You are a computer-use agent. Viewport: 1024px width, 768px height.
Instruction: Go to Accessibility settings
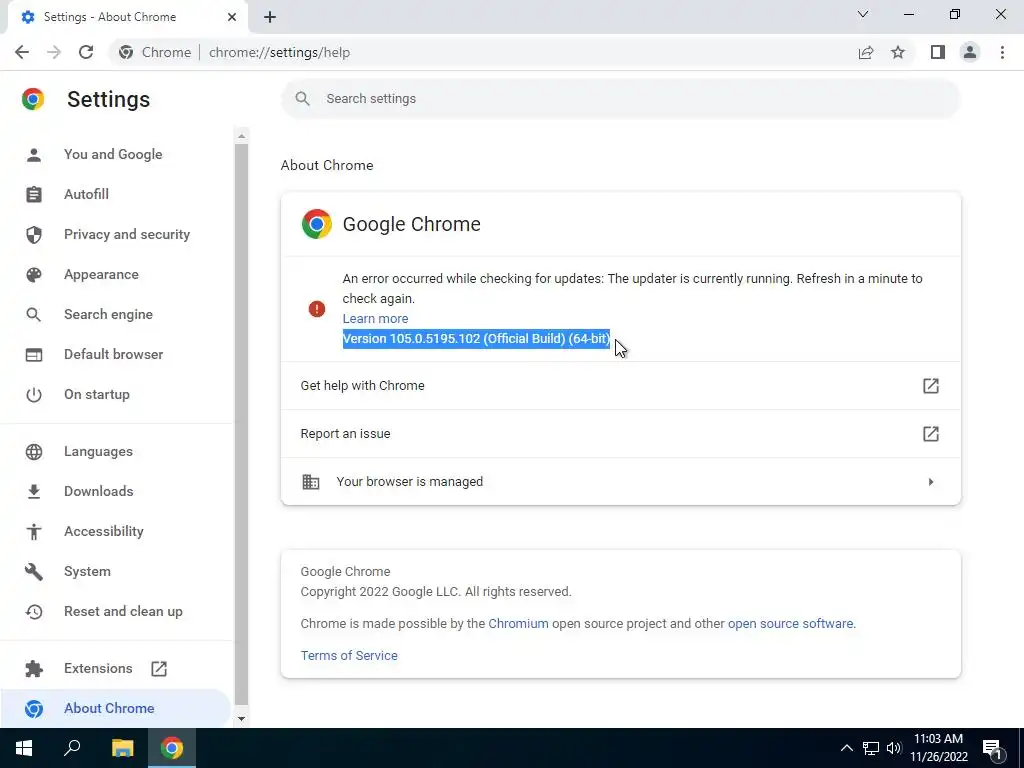pos(104,531)
